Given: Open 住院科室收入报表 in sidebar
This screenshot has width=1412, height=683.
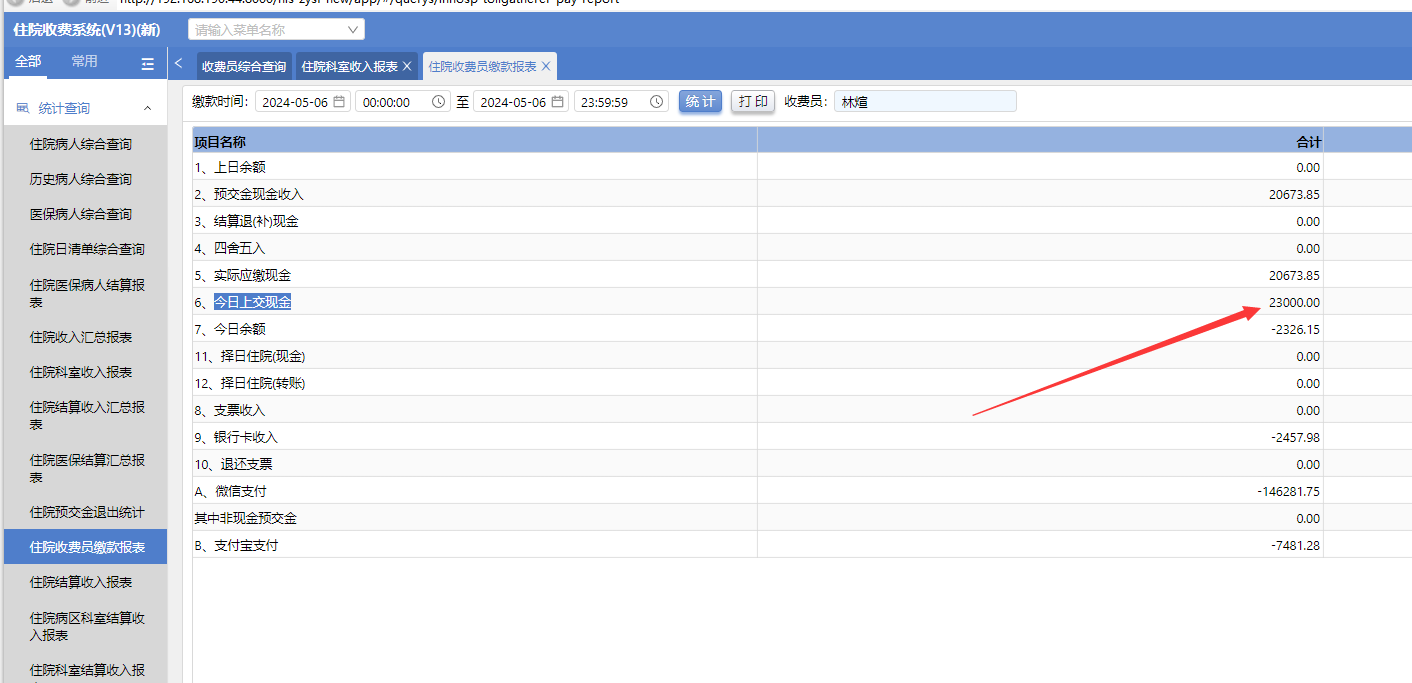Looking at the screenshot, I should [84, 372].
